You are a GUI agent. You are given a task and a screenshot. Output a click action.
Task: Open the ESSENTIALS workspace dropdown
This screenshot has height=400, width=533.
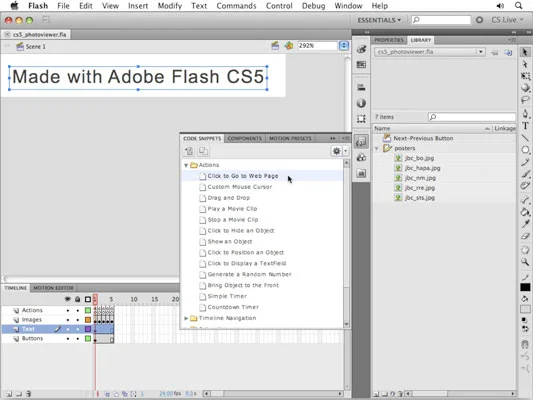click(x=379, y=20)
